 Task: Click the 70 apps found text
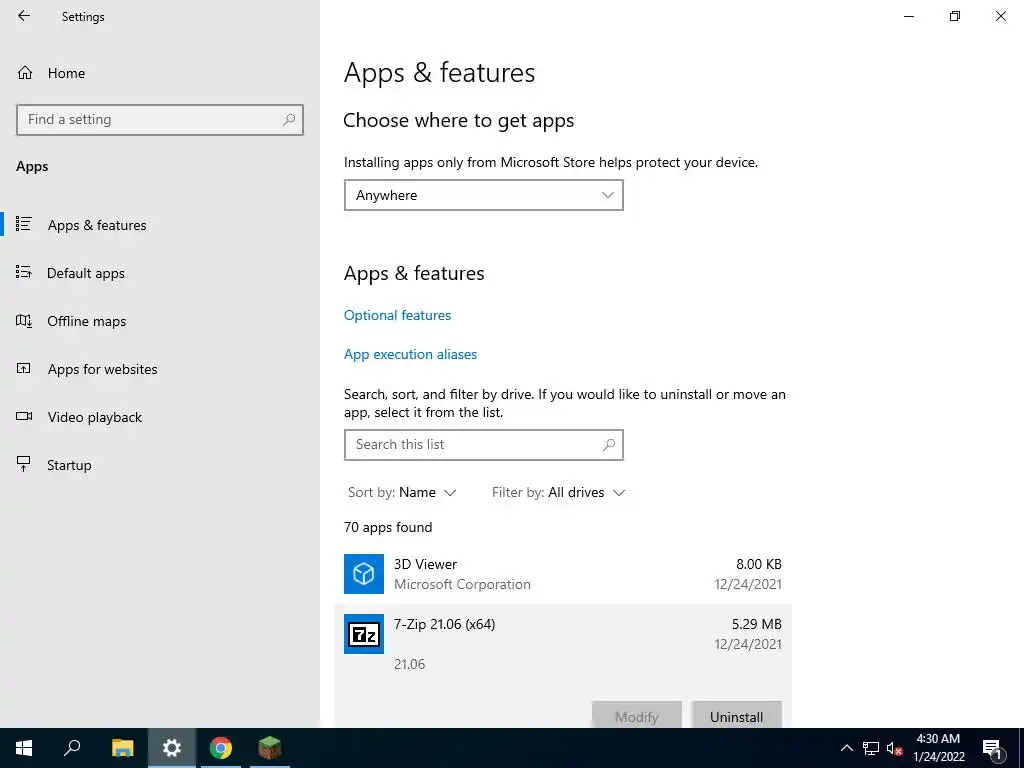tap(388, 527)
